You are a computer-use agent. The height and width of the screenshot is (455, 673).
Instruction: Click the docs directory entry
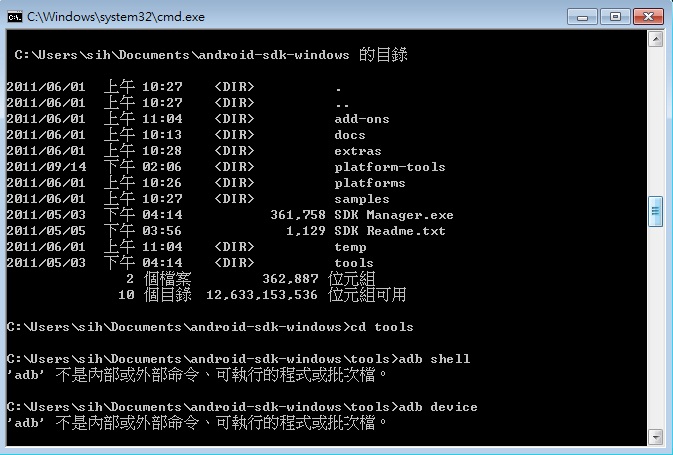click(350, 135)
